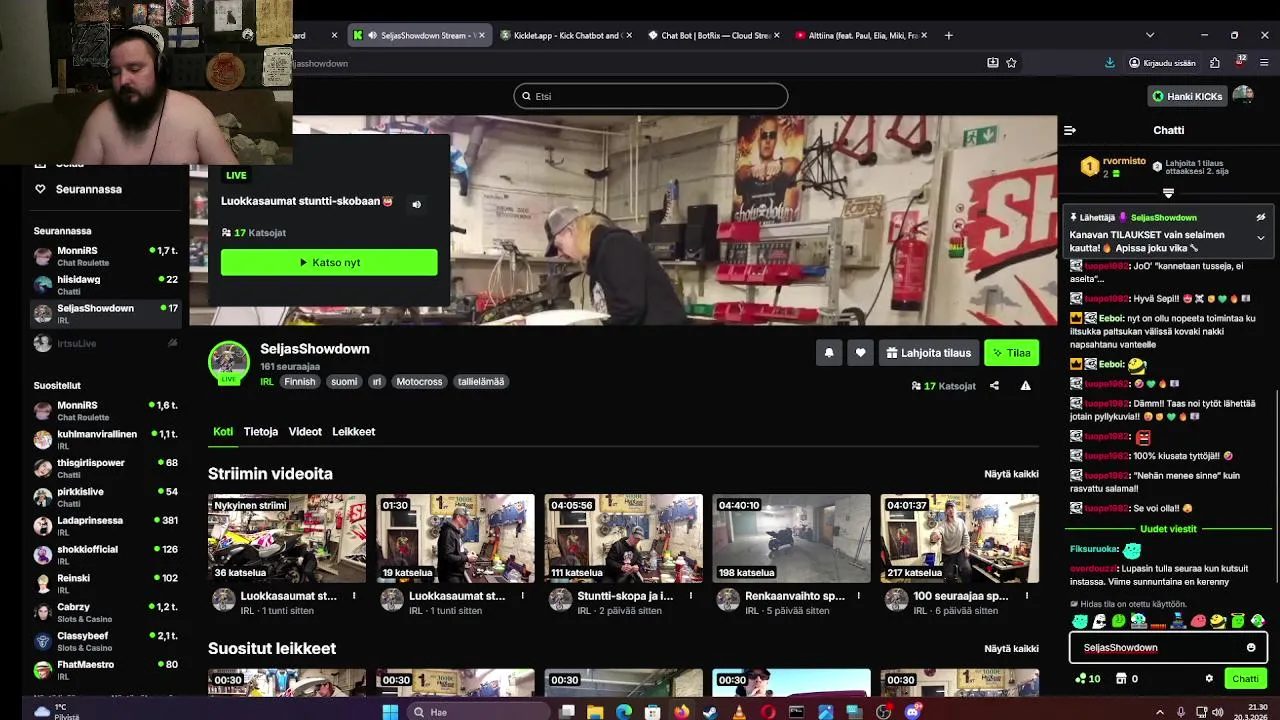
Task: Click Näytä kaikki for Striimin videoita
Action: click(1011, 474)
